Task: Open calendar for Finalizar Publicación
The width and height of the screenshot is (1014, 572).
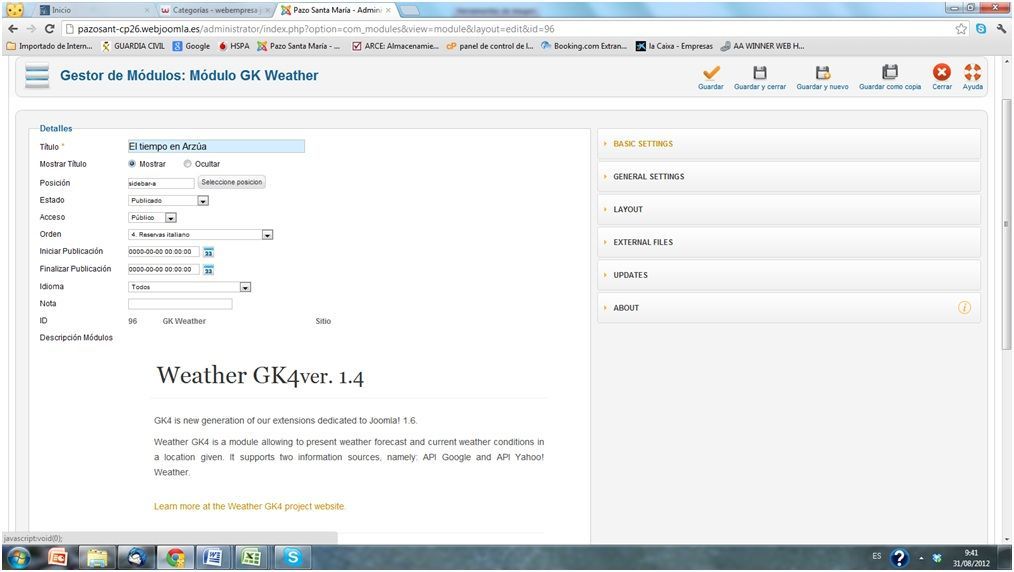Action: pyautogui.click(x=208, y=270)
